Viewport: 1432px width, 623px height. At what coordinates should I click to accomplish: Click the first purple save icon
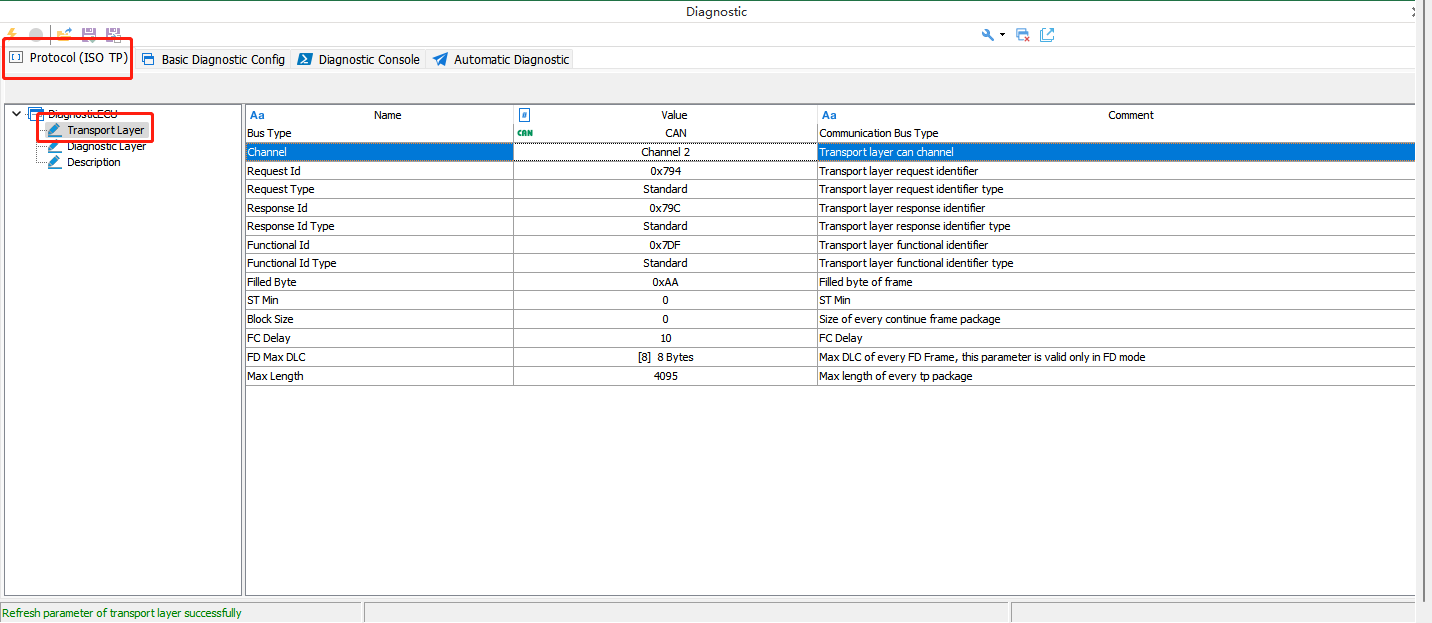(89, 35)
